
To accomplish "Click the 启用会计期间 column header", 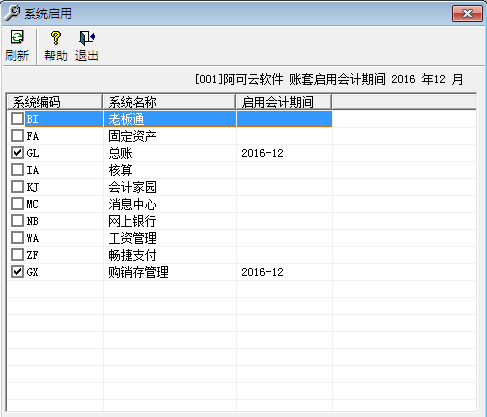I will pyautogui.click(x=284, y=102).
